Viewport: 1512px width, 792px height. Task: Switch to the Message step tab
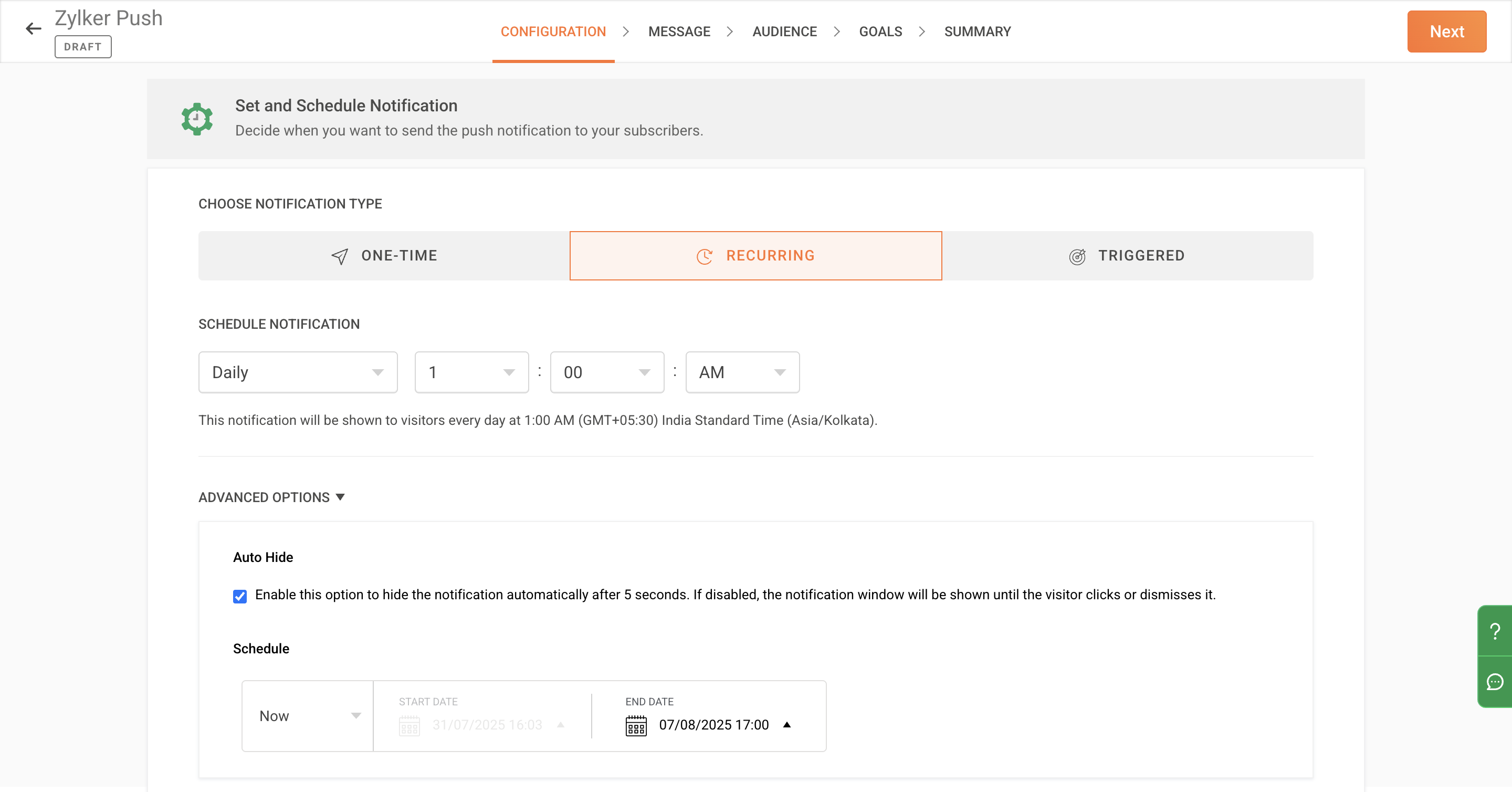tap(678, 32)
